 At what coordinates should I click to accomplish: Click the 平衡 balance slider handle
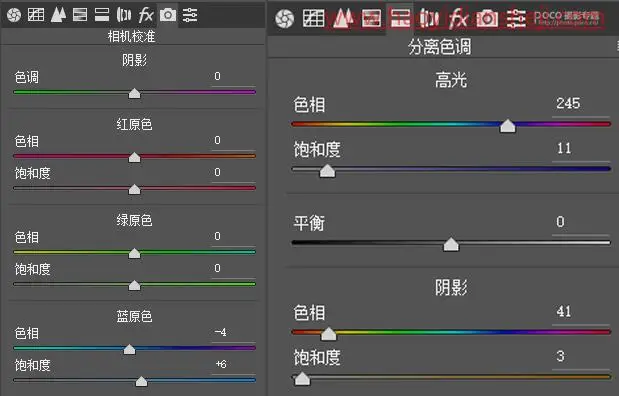451,244
